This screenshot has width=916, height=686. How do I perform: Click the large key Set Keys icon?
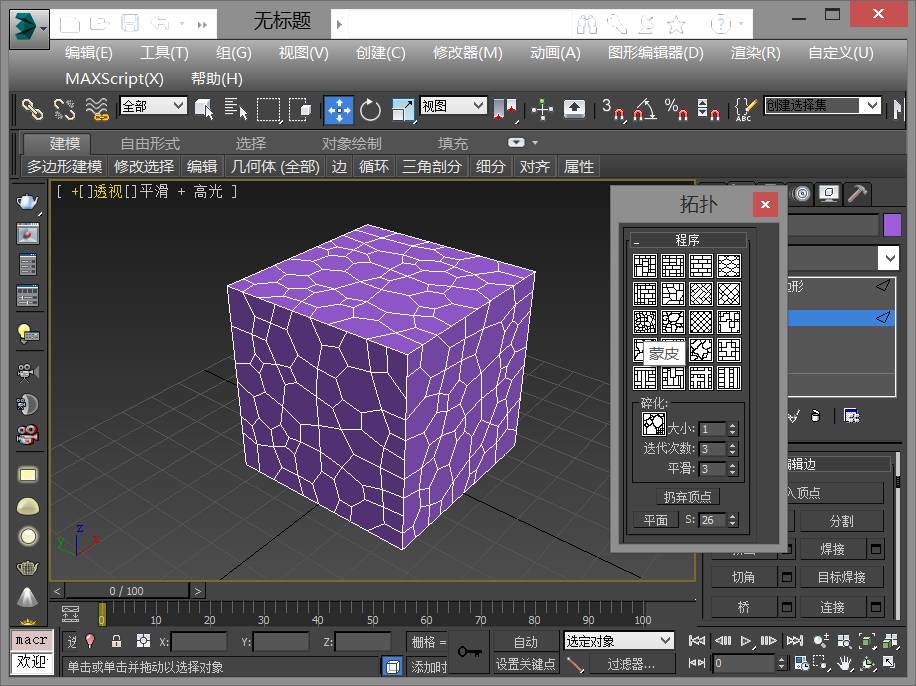[x=470, y=651]
